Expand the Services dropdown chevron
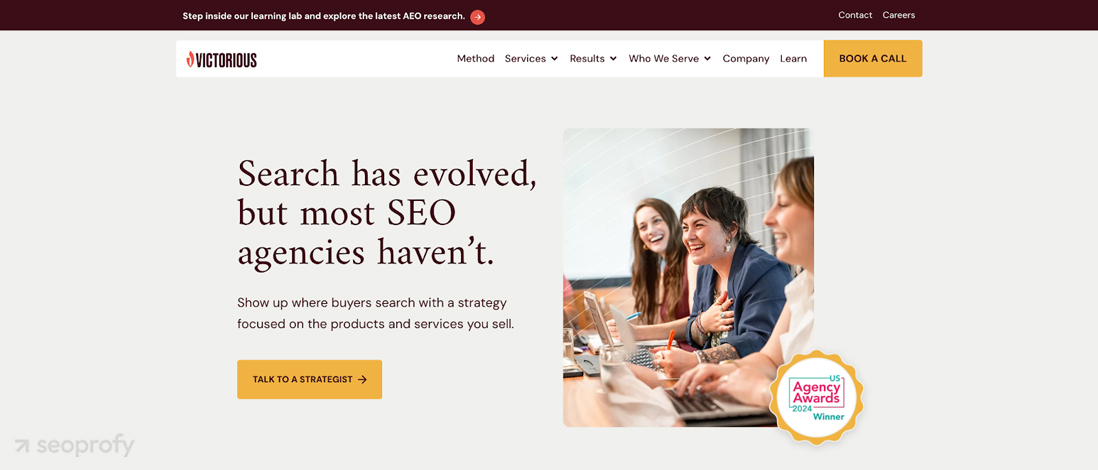This screenshot has width=1098, height=470. tap(555, 59)
